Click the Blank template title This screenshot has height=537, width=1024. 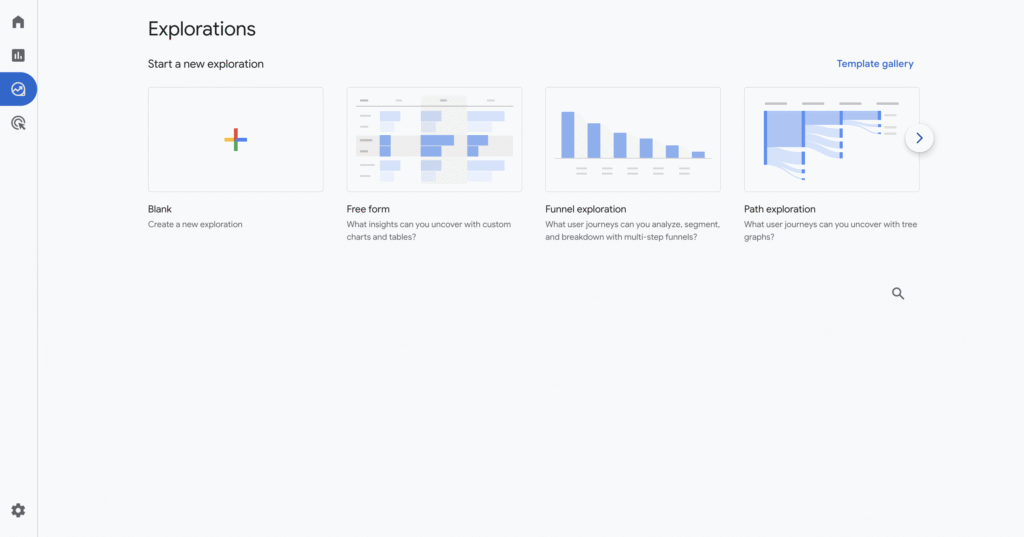click(160, 209)
